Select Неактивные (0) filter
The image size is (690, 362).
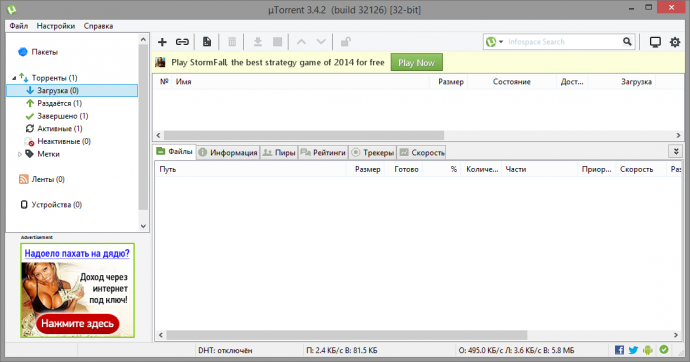[64, 141]
